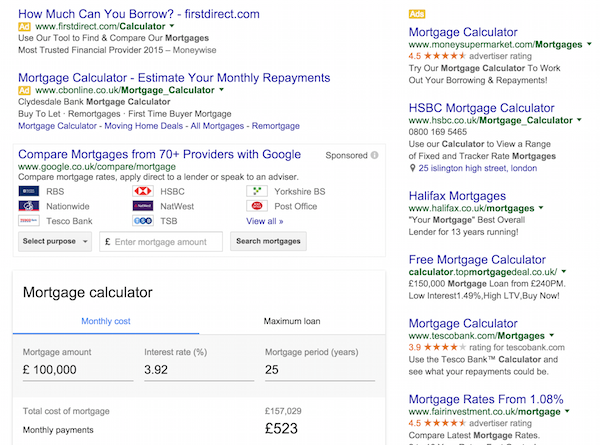This screenshot has height=445, width=600.
Task: Click the HSBC logo icon
Action: point(143,191)
